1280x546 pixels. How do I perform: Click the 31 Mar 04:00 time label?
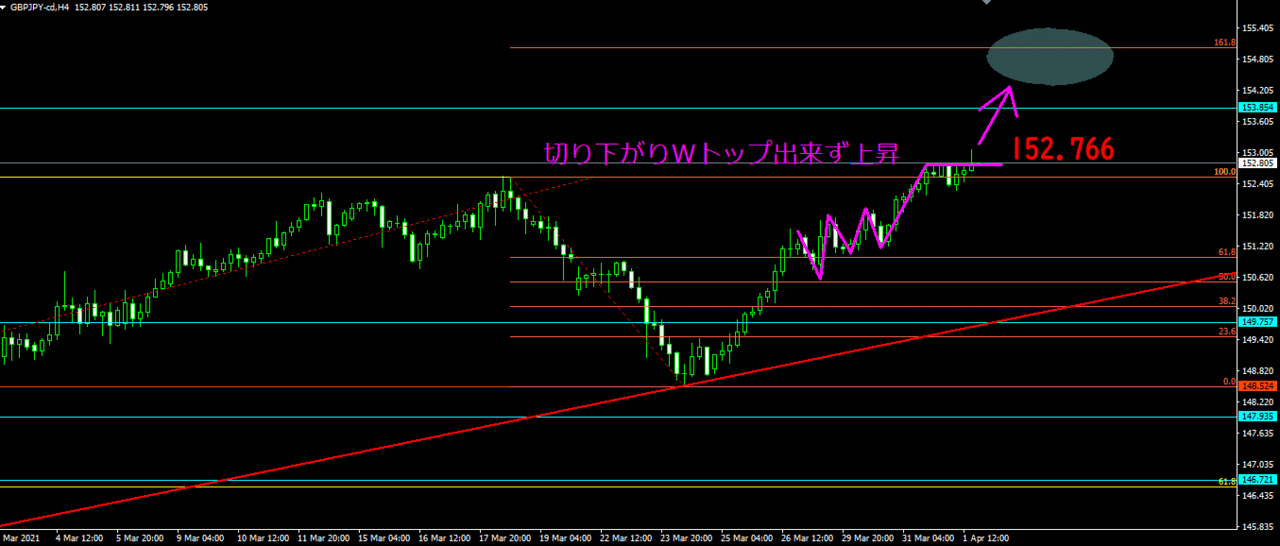click(930, 537)
